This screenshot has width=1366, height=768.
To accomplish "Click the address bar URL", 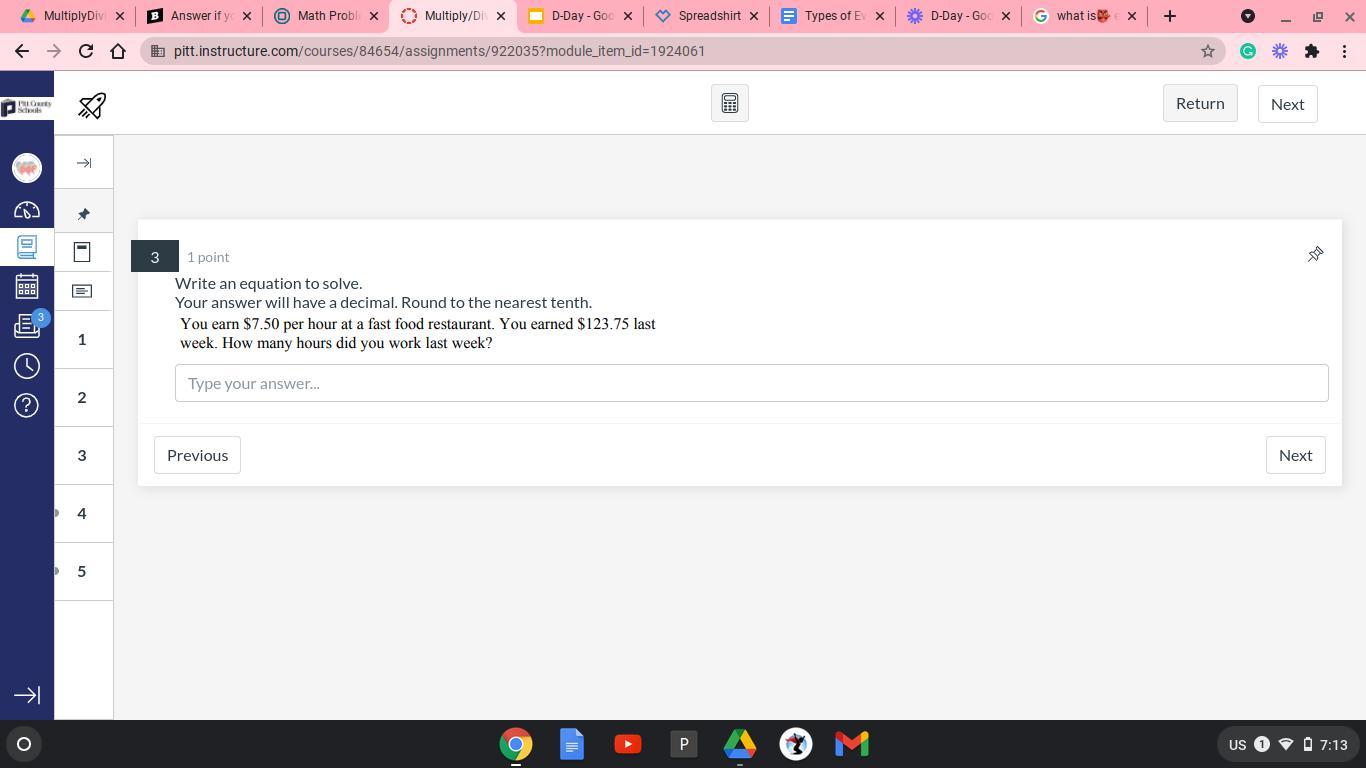I will click(439, 51).
